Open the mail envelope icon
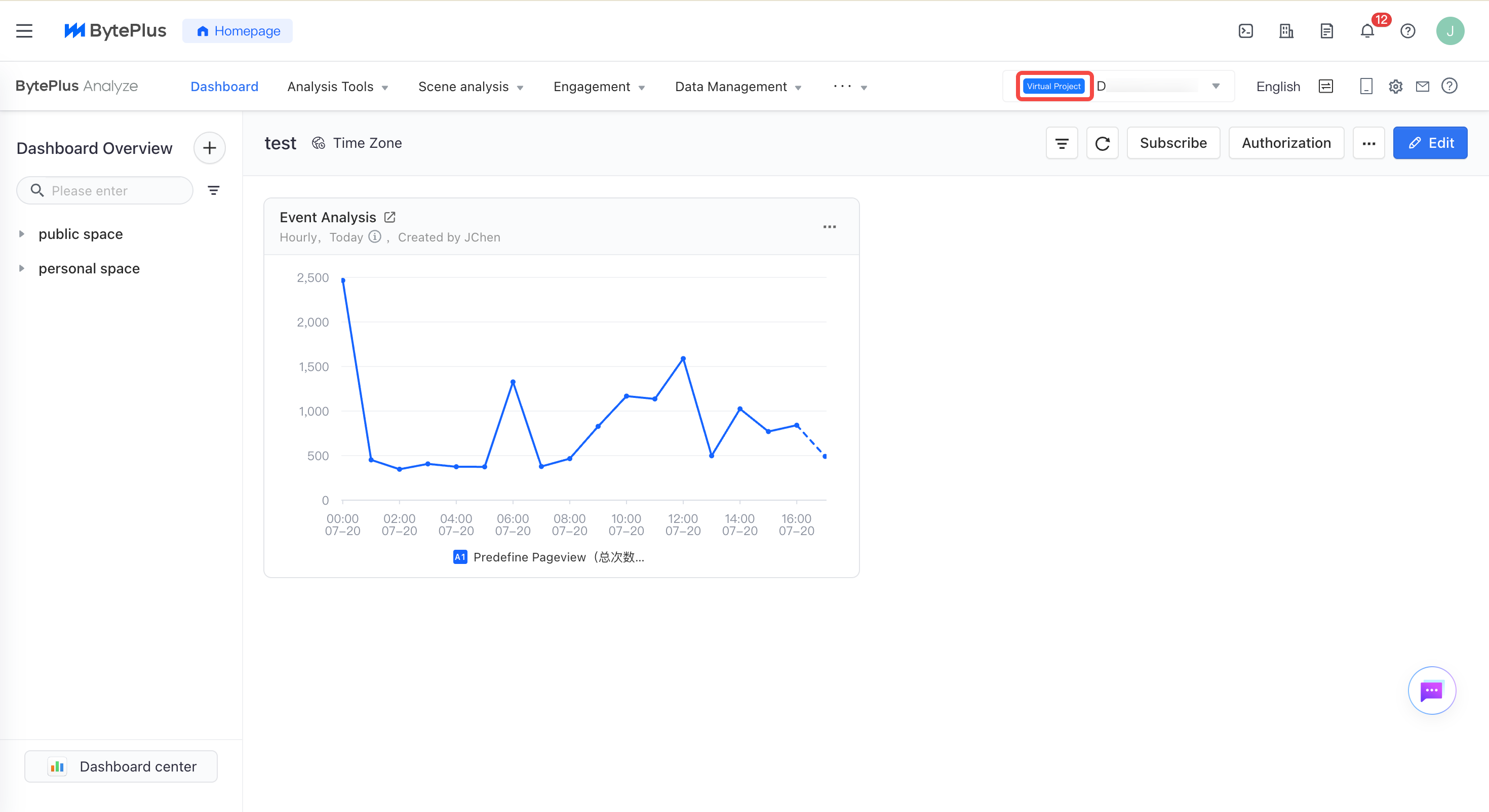Viewport: 1489px width, 812px height. point(1423,86)
